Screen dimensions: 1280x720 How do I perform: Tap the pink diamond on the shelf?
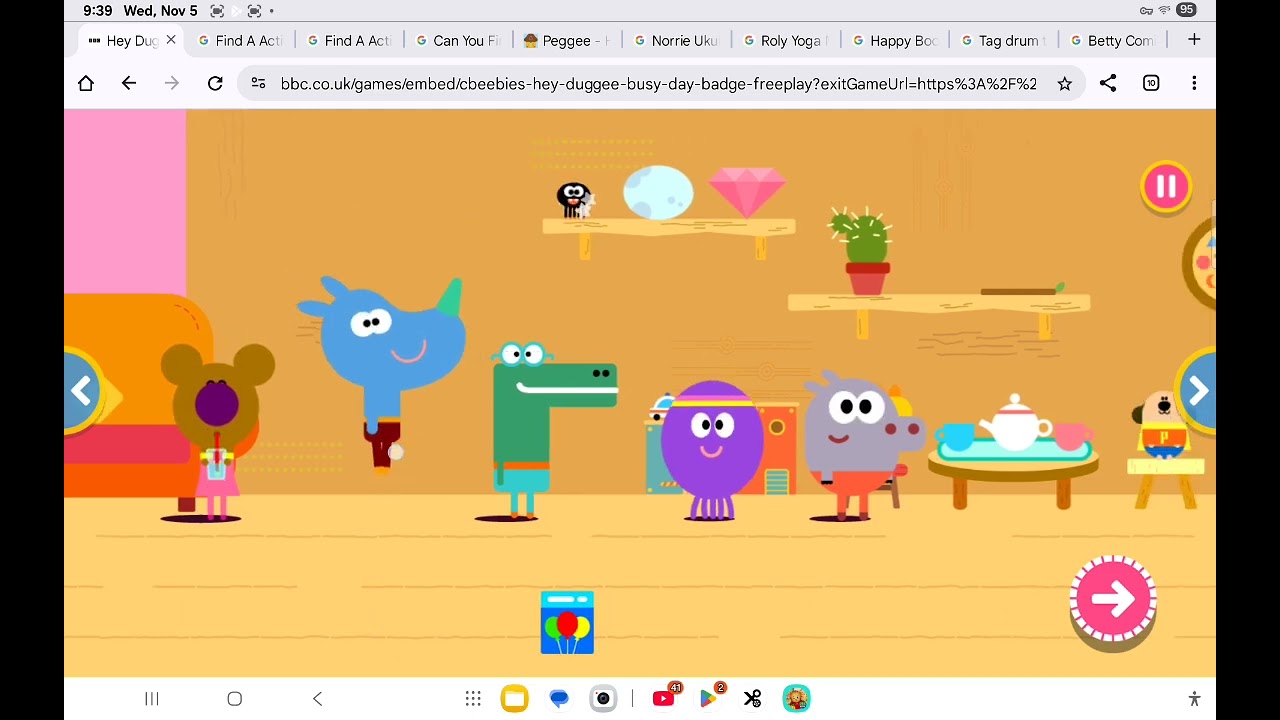(747, 190)
